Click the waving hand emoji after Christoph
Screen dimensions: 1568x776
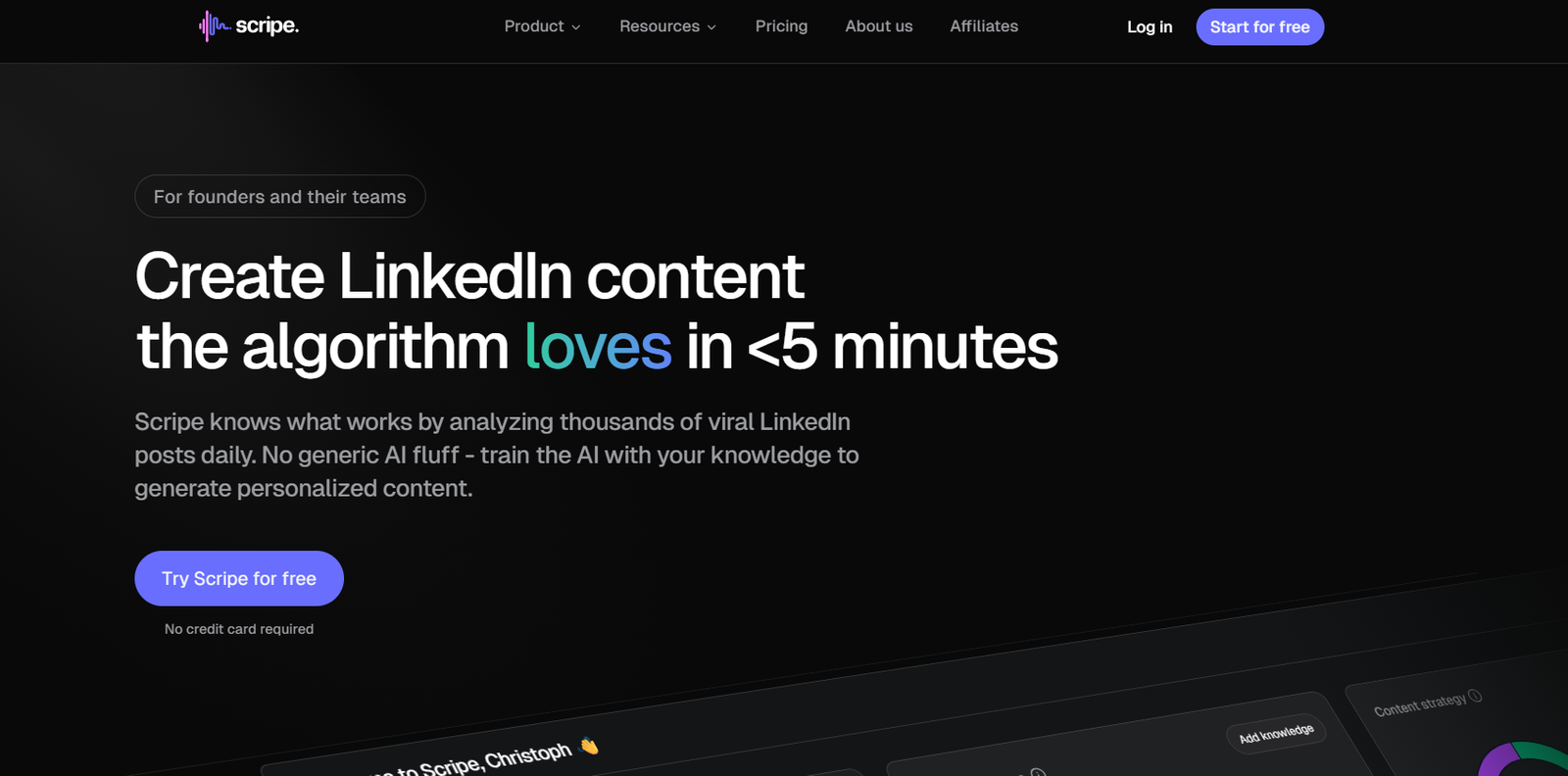pyautogui.click(x=589, y=746)
